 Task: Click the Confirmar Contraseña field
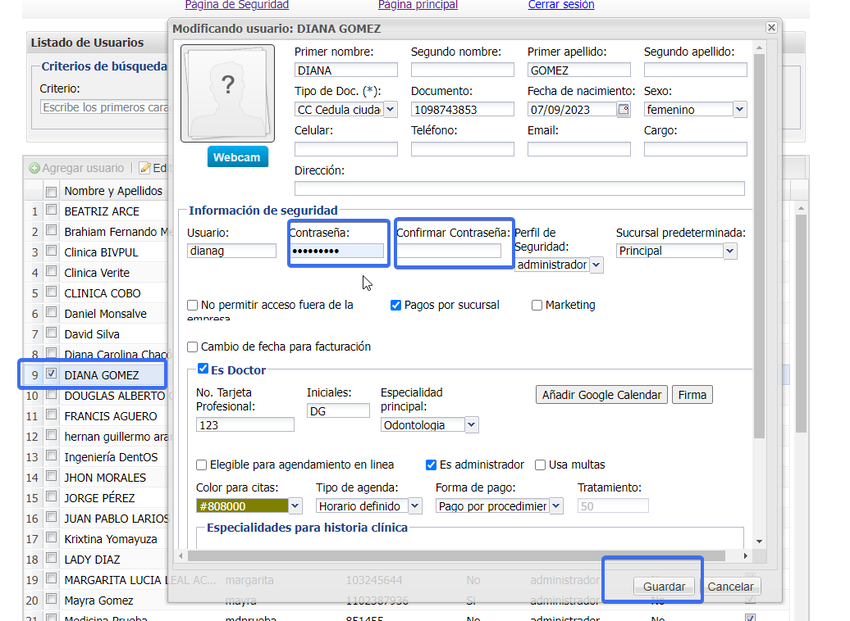[449, 251]
